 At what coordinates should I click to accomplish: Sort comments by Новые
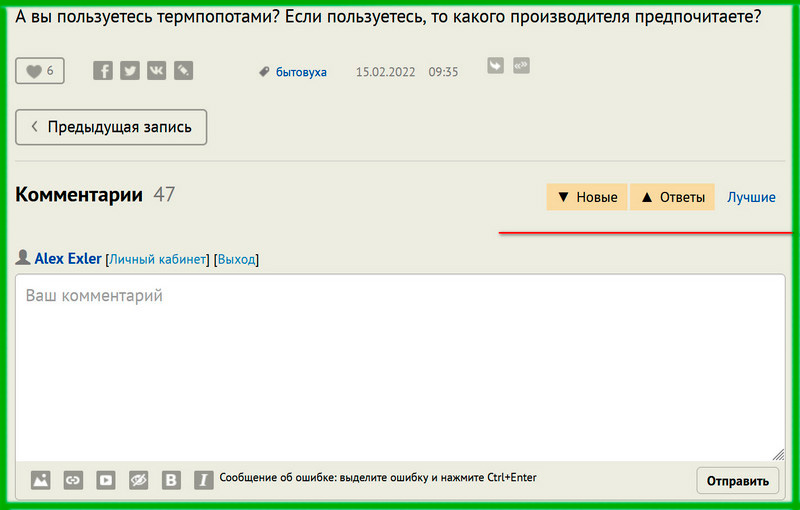click(x=587, y=198)
